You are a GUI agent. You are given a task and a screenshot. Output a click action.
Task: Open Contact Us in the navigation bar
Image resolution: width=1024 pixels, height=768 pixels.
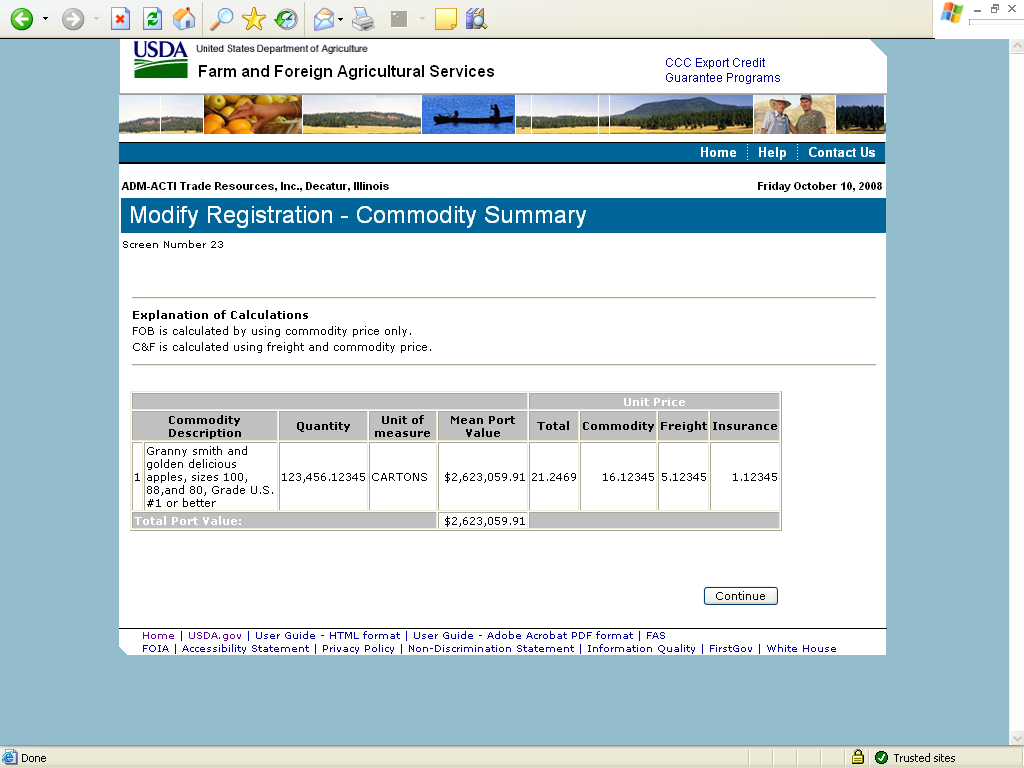click(841, 152)
